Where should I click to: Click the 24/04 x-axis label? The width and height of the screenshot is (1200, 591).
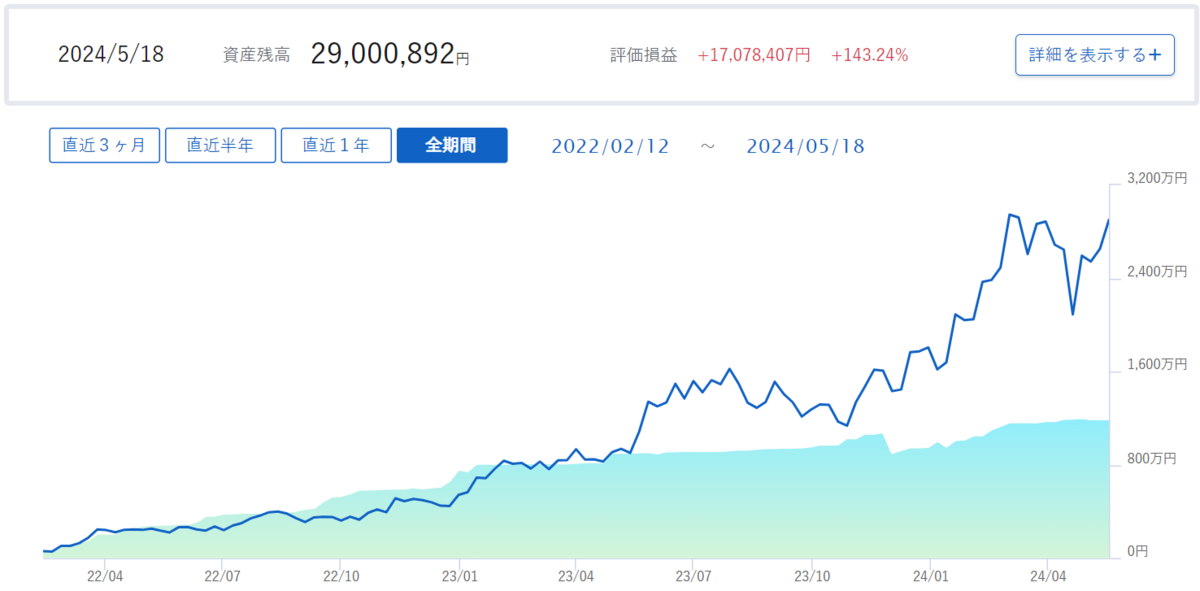pyautogui.click(x=1047, y=576)
